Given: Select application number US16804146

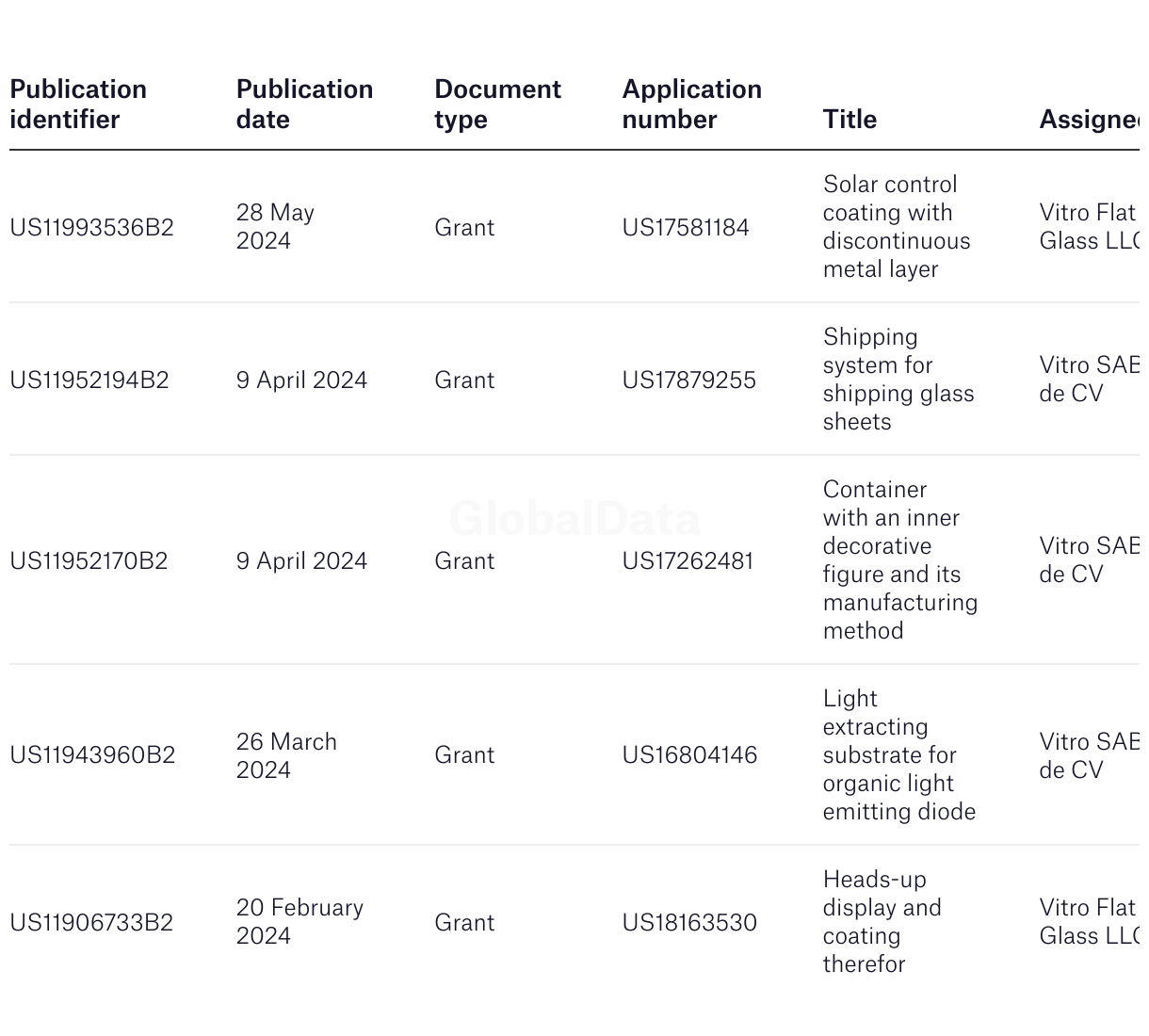Looking at the screenshot, I should (x=689, y=755).
